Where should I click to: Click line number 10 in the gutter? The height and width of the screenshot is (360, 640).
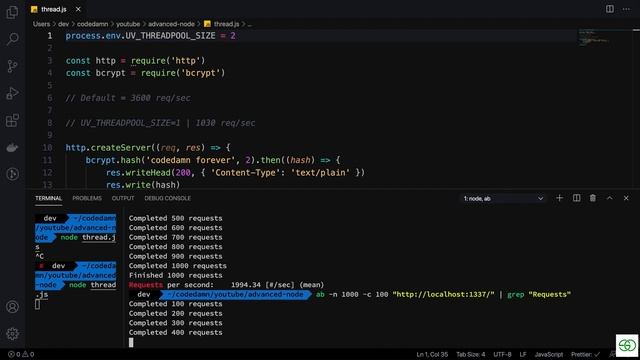tap(48, 148)
